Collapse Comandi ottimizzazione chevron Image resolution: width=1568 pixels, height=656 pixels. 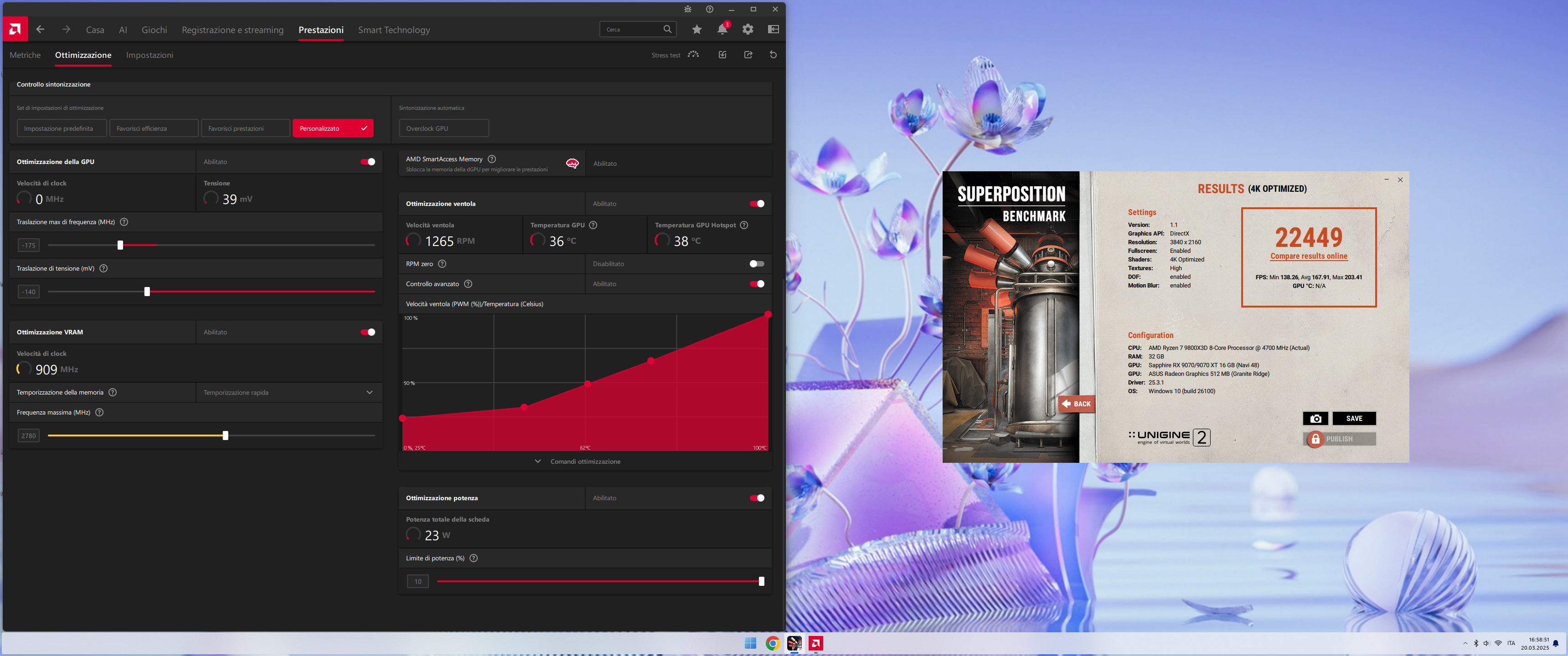click(537, 462)
